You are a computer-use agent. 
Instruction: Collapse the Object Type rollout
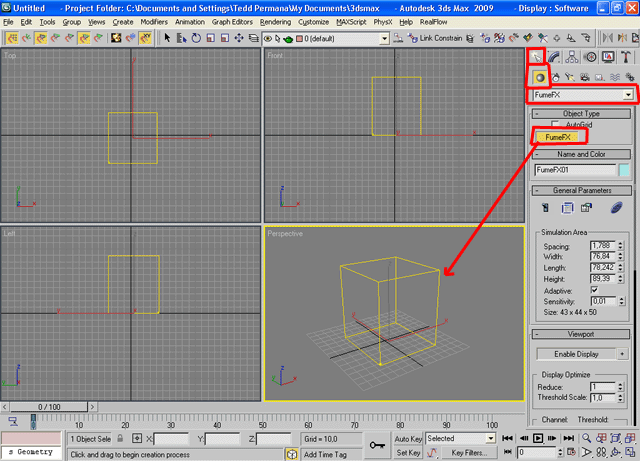(x=581, y=114)
